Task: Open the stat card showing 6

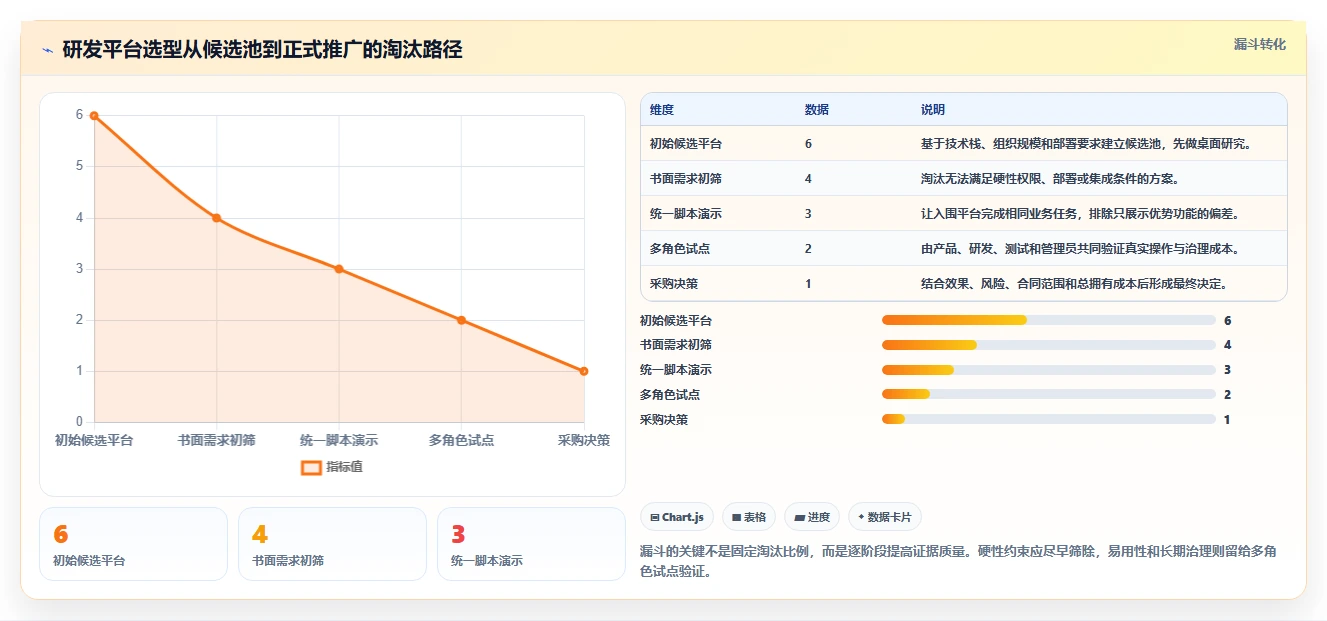Action: pos(134,544)
